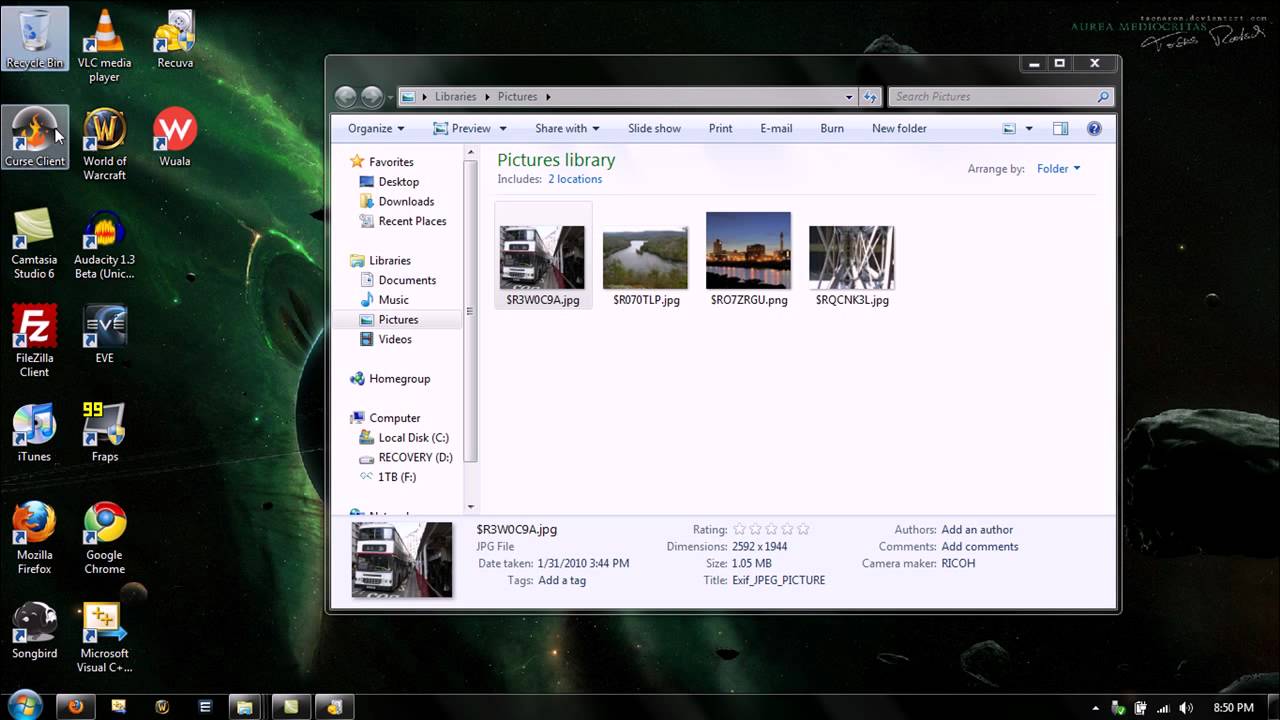
Task: Click the Search Pictures input box
Action: coord(990,97)
